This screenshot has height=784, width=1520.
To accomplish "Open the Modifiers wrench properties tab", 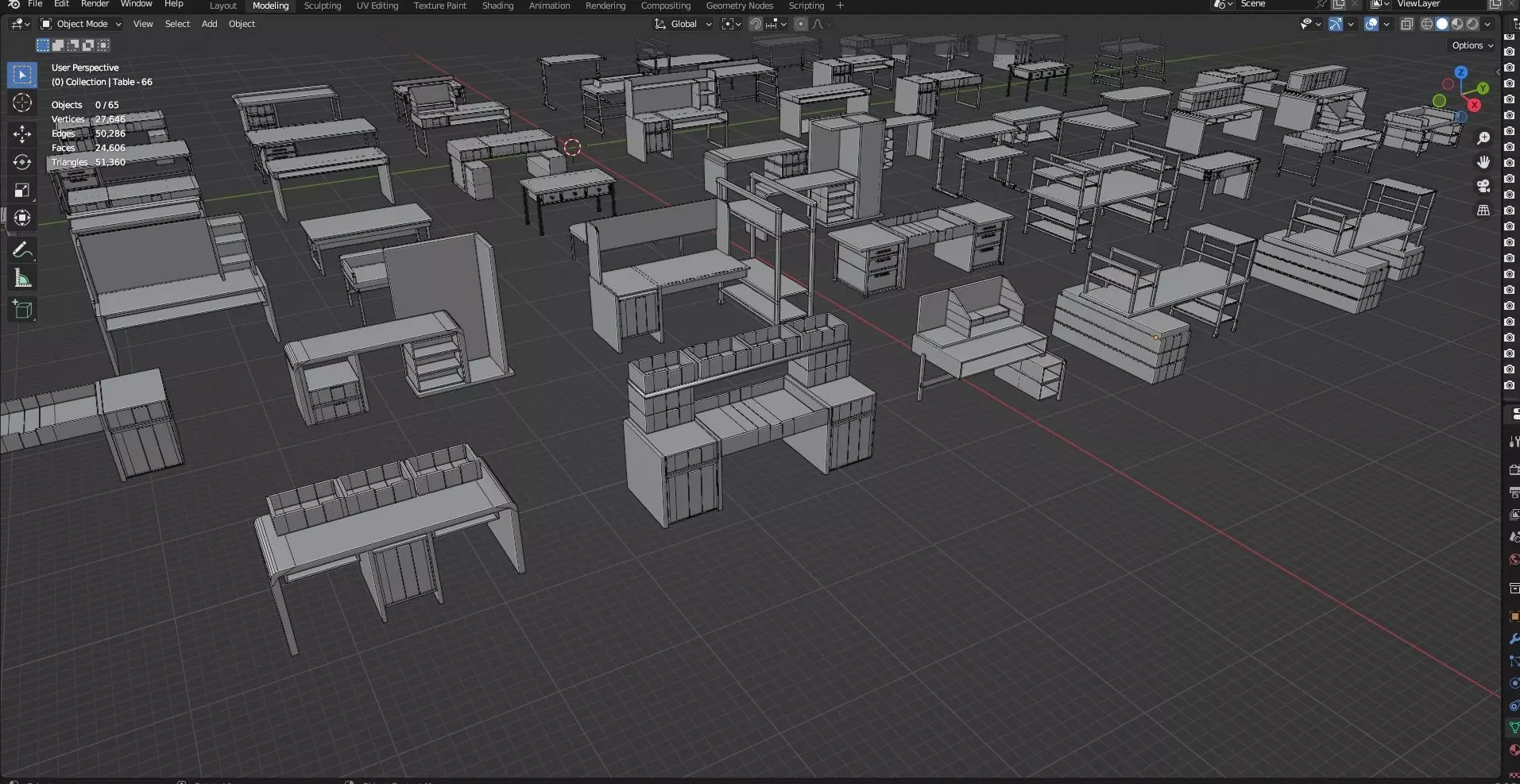I will (1514, 639).
